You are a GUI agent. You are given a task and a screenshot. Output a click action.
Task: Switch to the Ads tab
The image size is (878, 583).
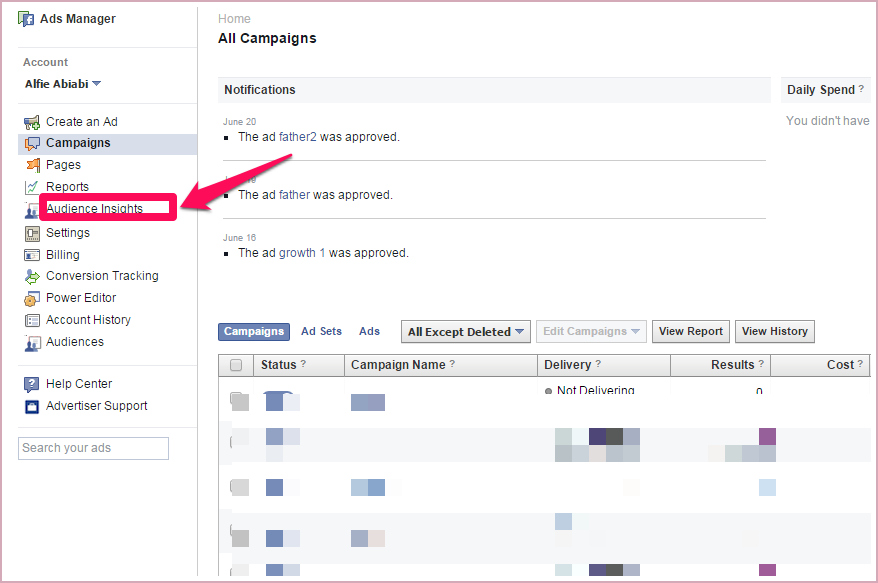point(369,331)
